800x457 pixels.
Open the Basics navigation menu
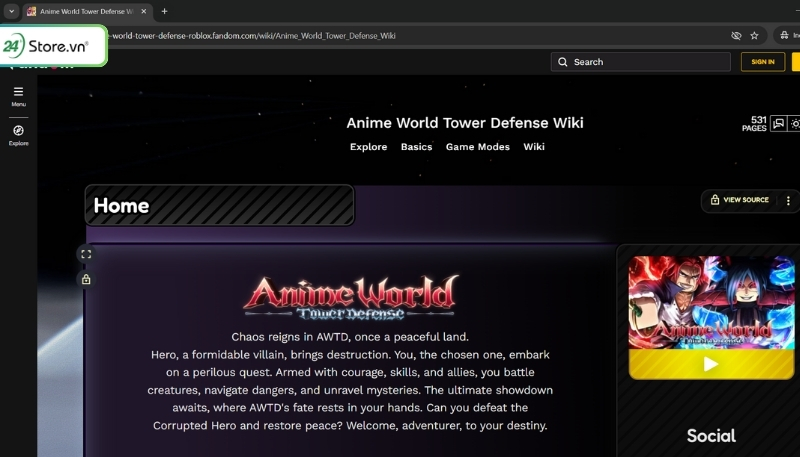click(x=416, y=147)
